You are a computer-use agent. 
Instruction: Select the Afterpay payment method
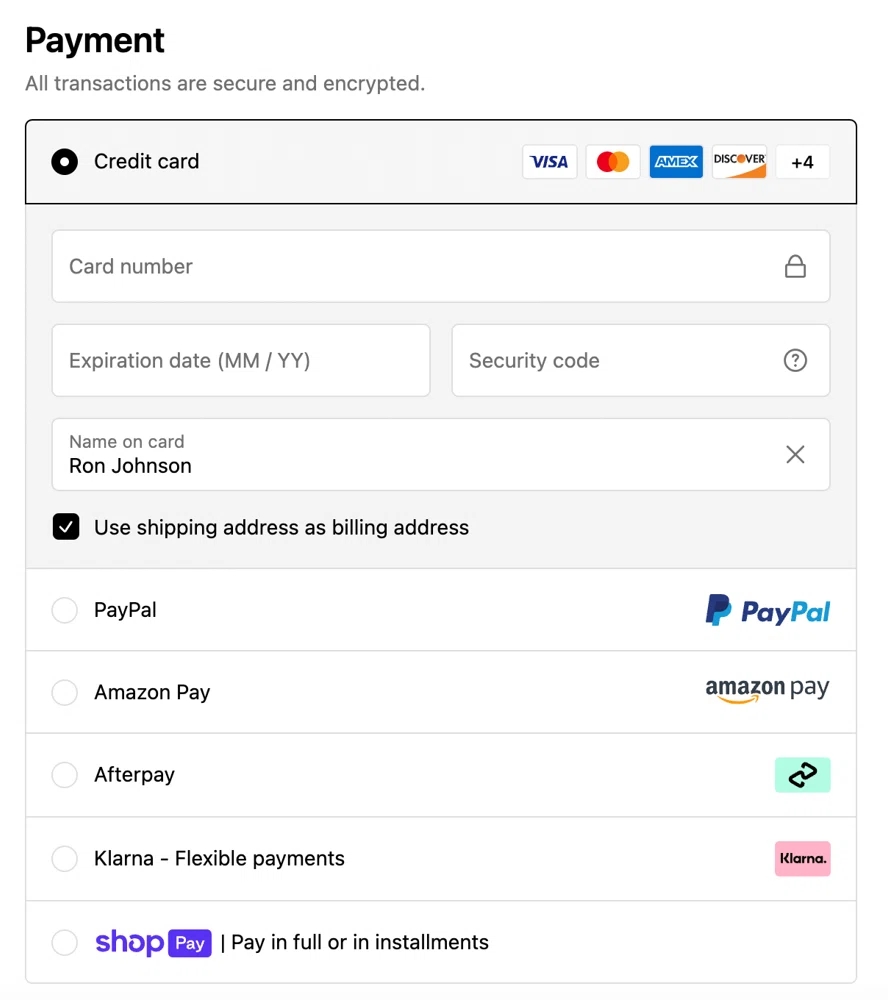(x=64, y=774)
